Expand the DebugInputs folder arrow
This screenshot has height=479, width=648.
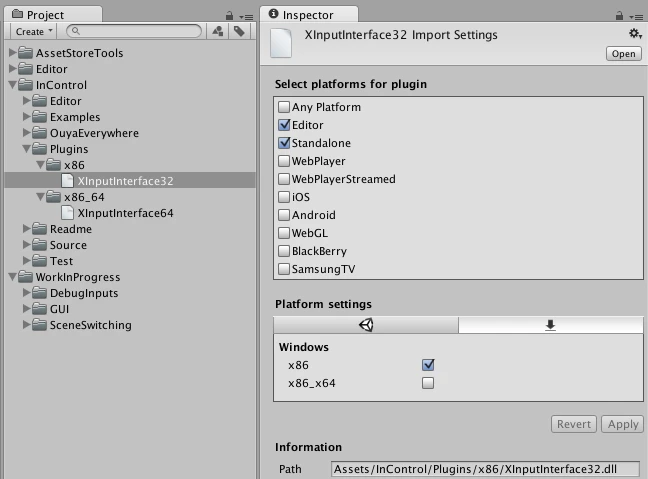(x=26, y=293)
